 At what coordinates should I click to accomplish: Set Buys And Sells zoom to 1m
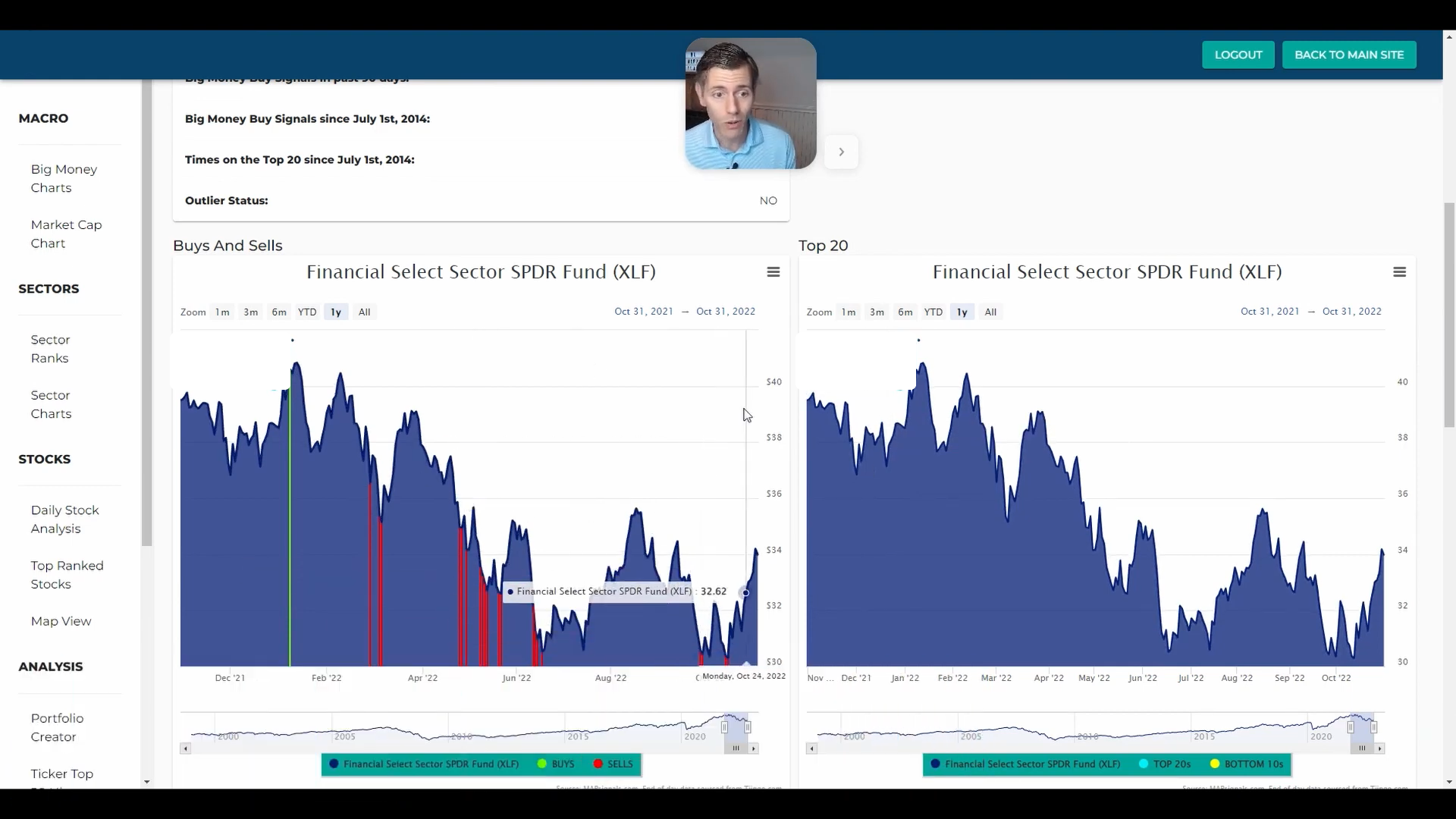[x=222, y=312]
